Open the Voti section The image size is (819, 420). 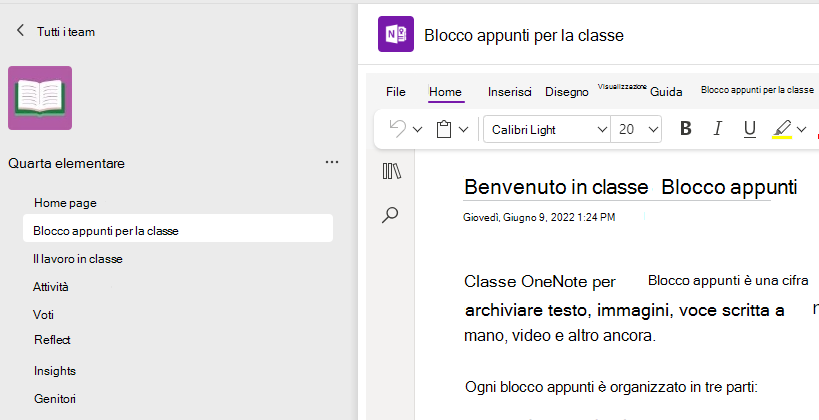[x=43, y=314]
